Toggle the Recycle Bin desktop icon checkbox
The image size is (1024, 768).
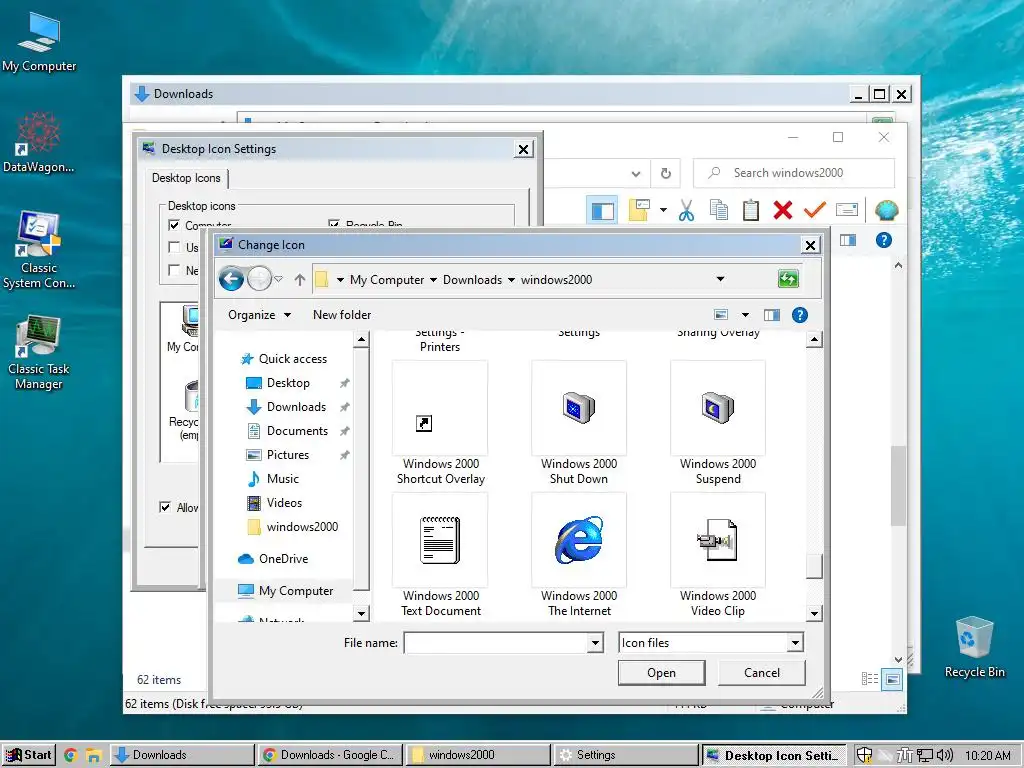pos(334,224)
